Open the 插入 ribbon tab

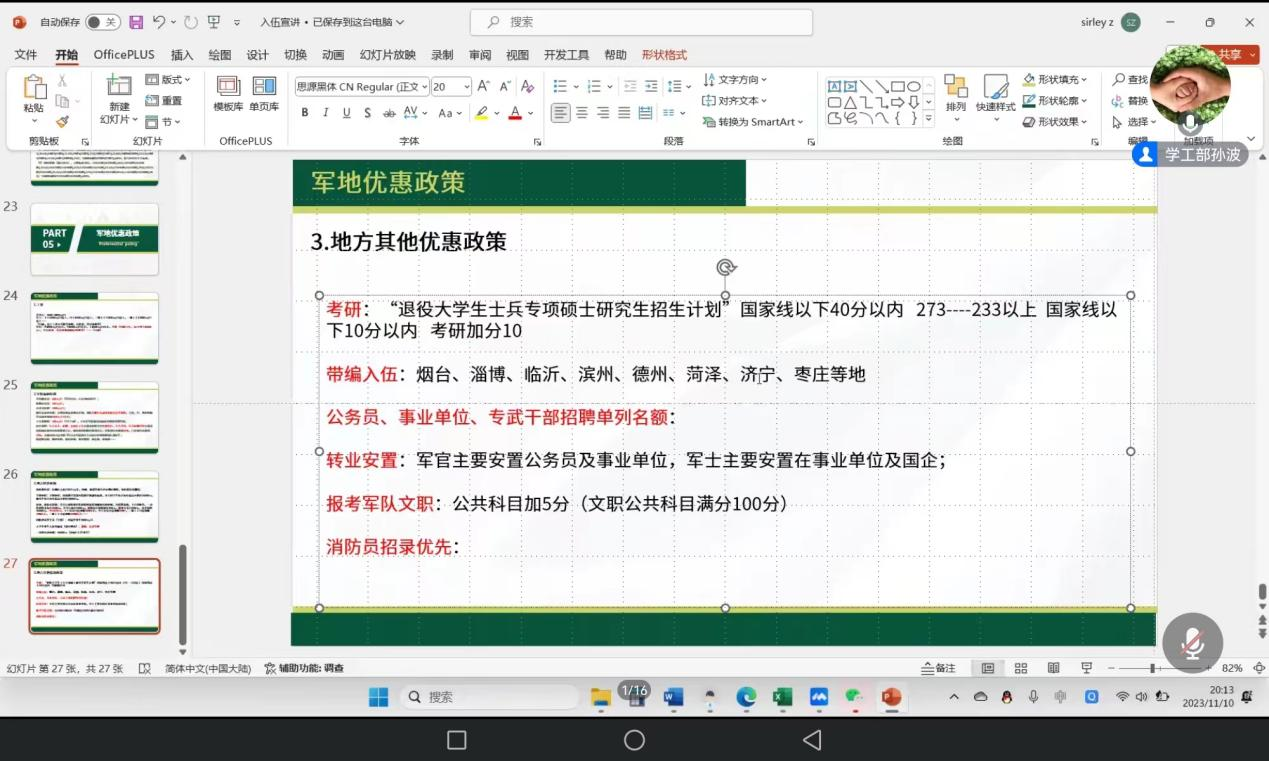[182, 55]
